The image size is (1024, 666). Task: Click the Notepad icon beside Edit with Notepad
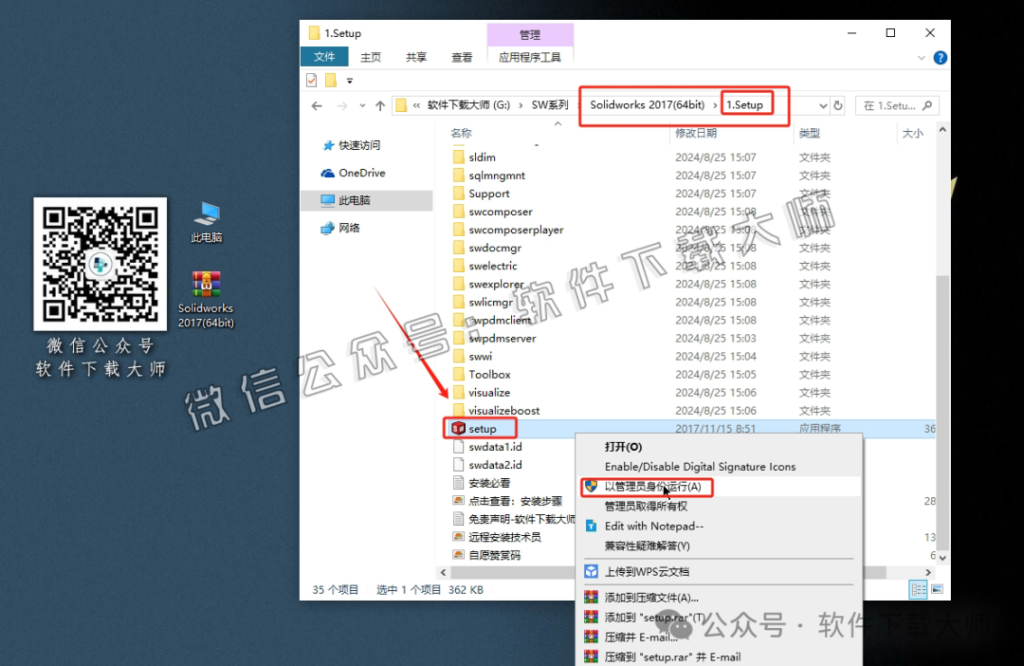[591, 526]
